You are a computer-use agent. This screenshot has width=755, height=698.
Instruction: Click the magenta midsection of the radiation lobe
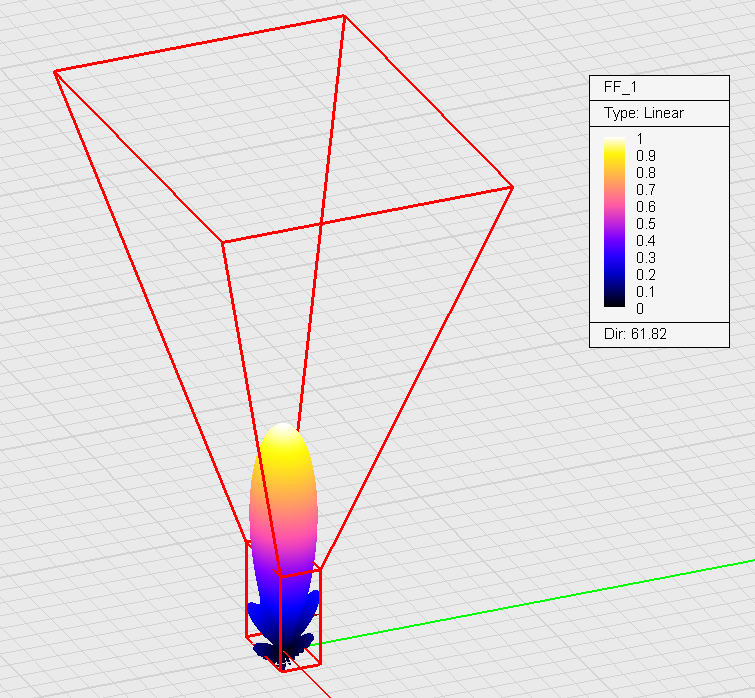[283, 530]
